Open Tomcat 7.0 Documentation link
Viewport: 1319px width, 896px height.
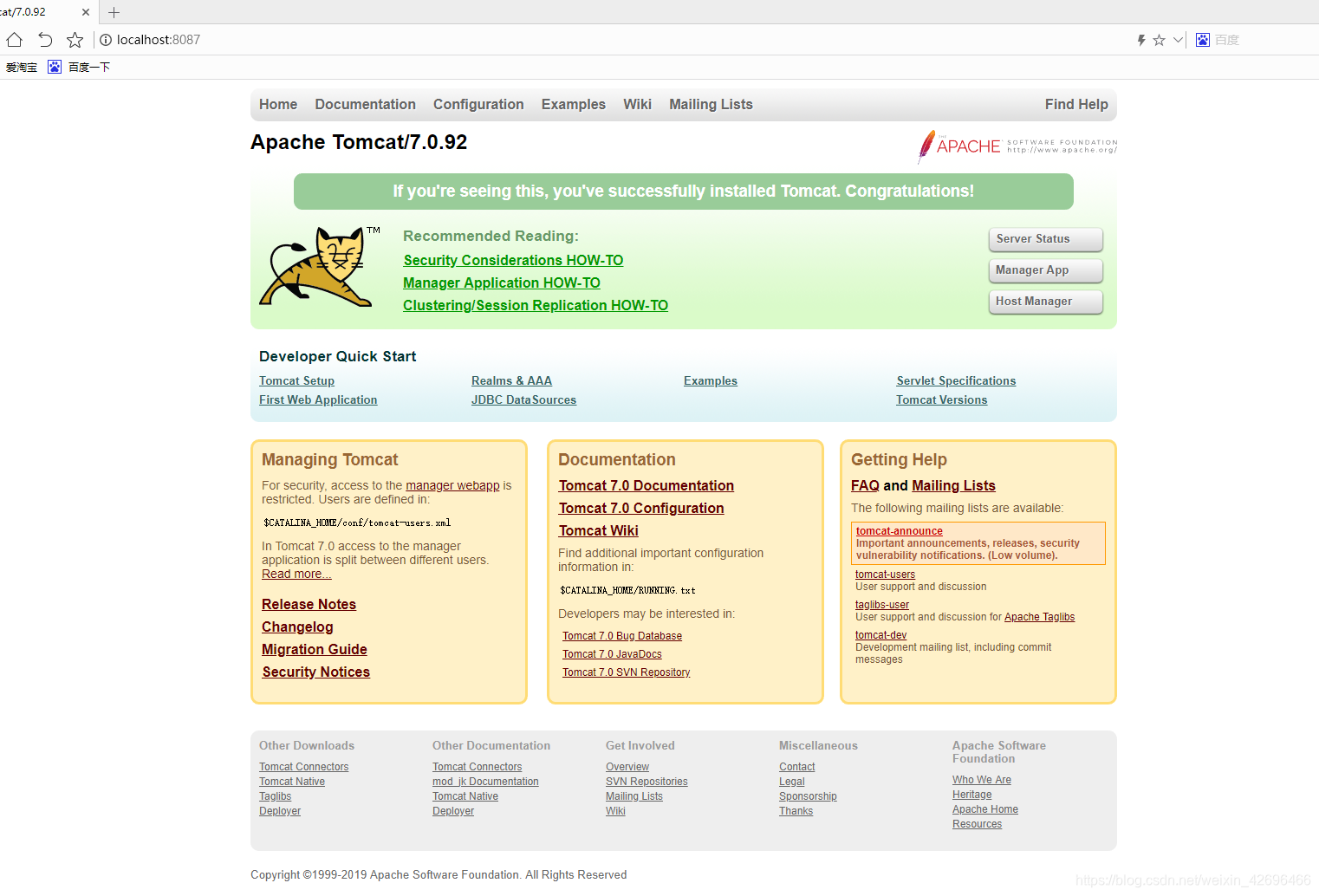pyautogui.click(x=647, y=485)
